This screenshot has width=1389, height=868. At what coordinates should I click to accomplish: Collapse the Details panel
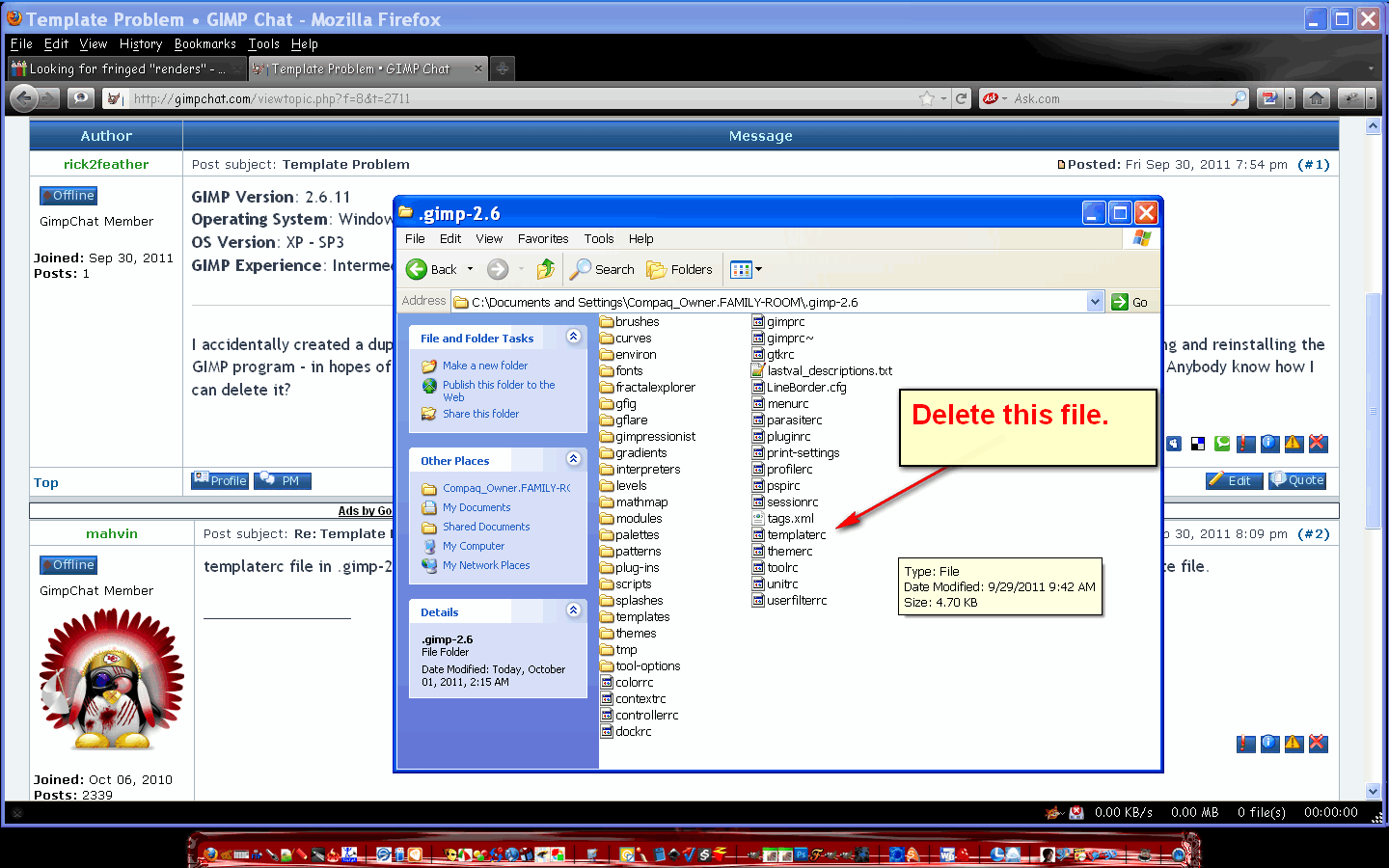pos(573,610)
